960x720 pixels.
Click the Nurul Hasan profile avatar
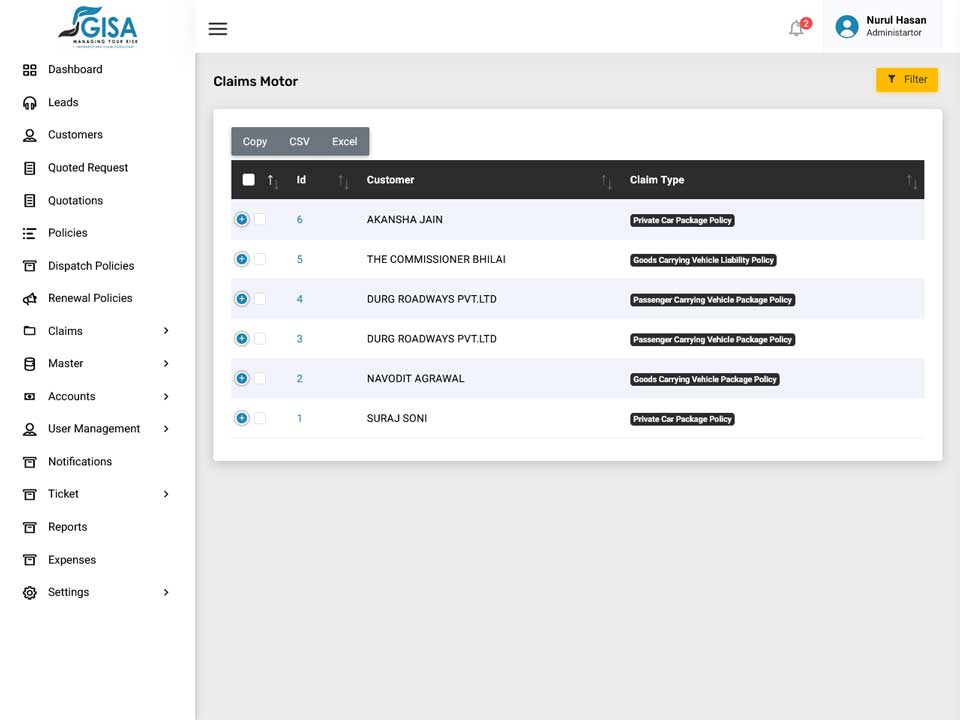847,26
